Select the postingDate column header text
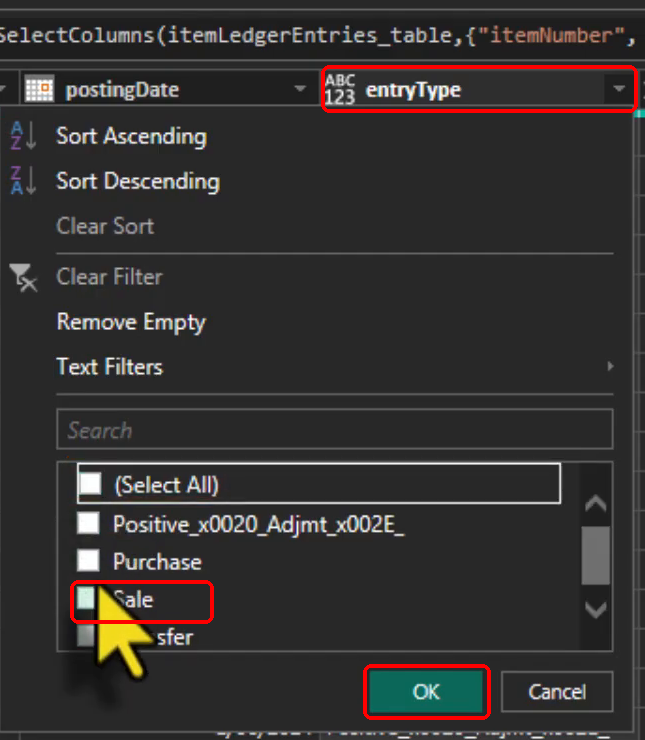Screen dimensions: 645x740 coord(122,90)
